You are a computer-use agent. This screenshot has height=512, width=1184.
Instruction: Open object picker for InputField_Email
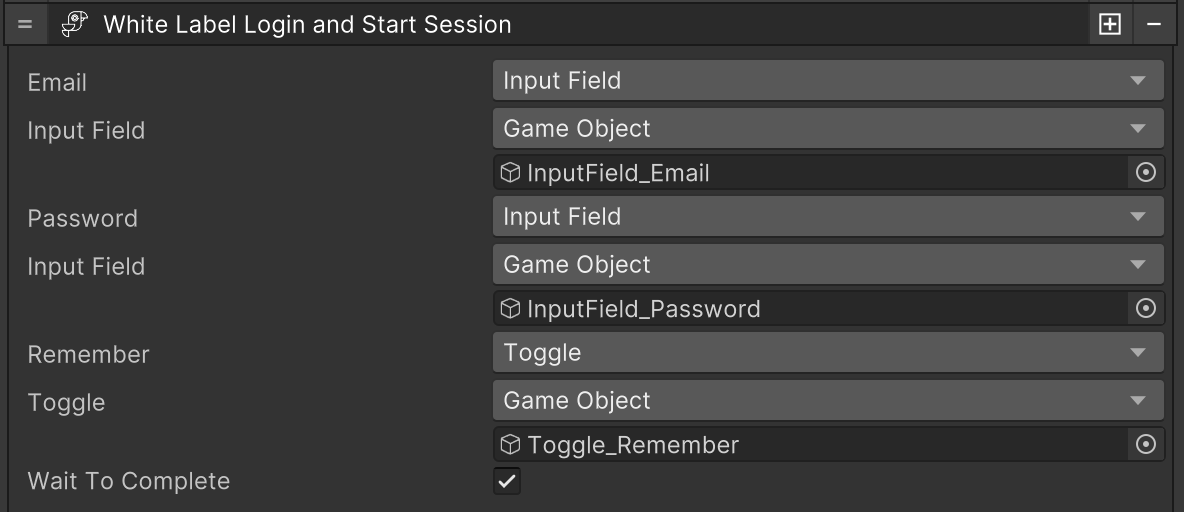click(x=1146, y=173)
